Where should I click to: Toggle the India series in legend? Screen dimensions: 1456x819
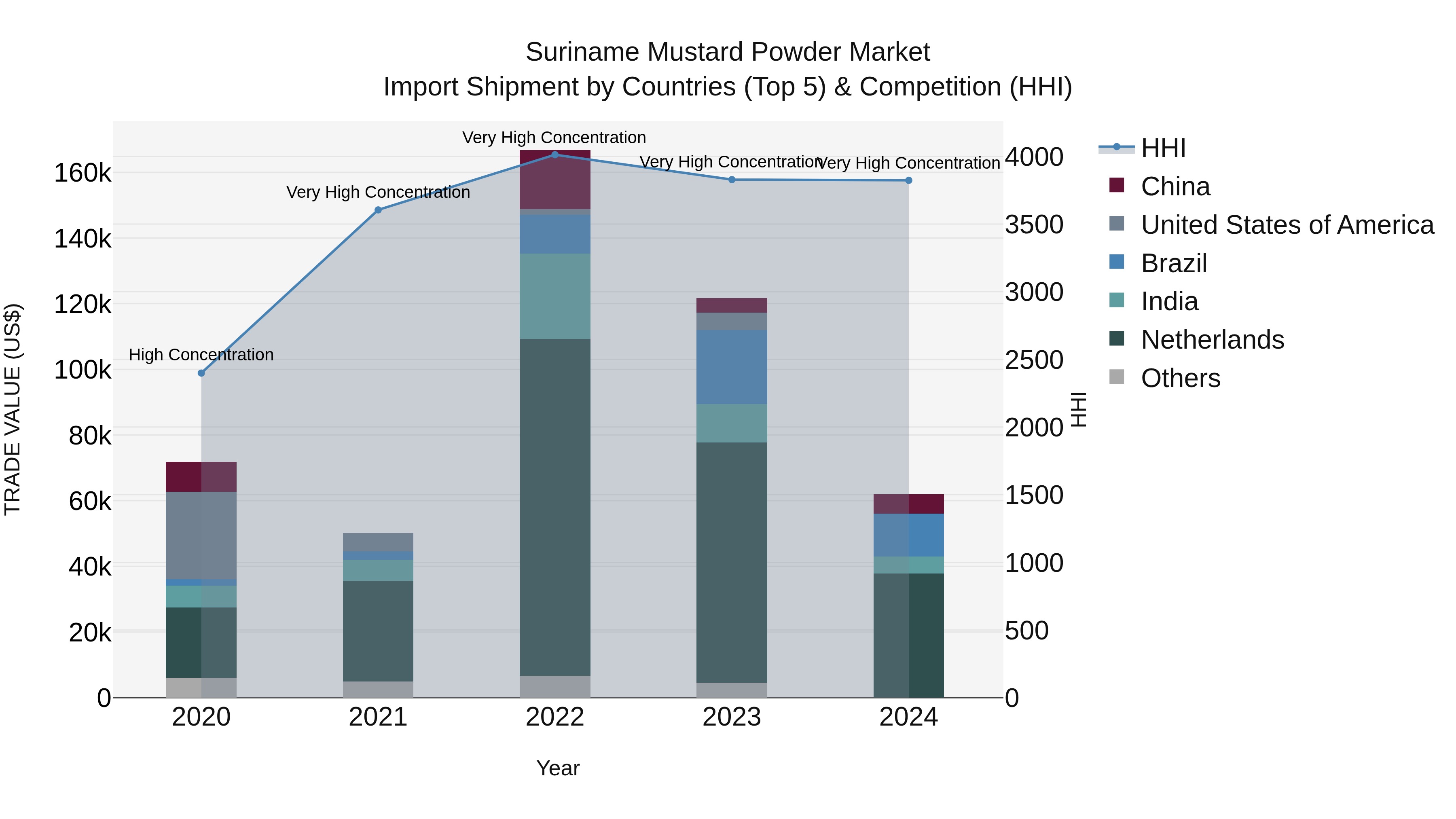[x=1153, y=301]
